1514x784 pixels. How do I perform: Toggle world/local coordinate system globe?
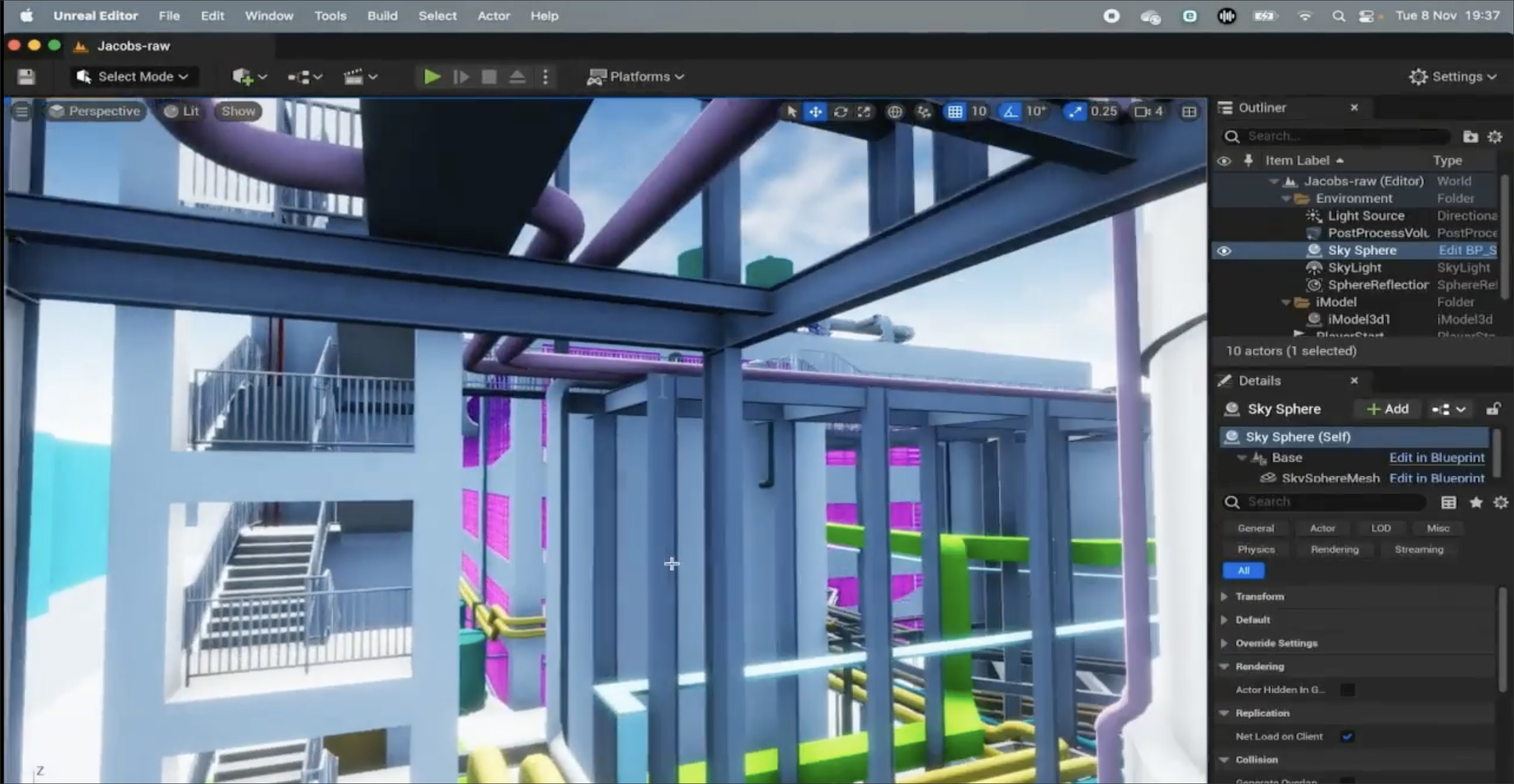(895, 112)
